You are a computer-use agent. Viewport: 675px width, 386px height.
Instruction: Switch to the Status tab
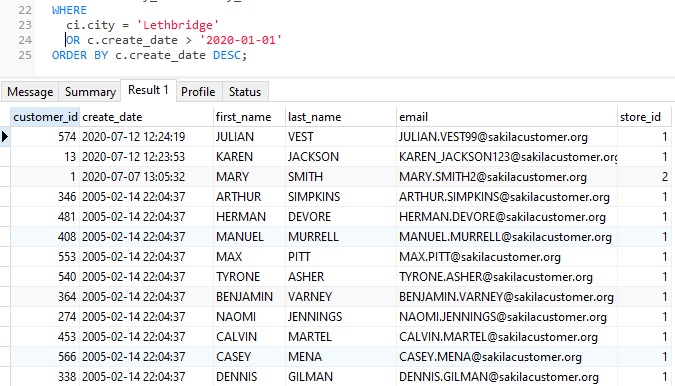point(245,92)
